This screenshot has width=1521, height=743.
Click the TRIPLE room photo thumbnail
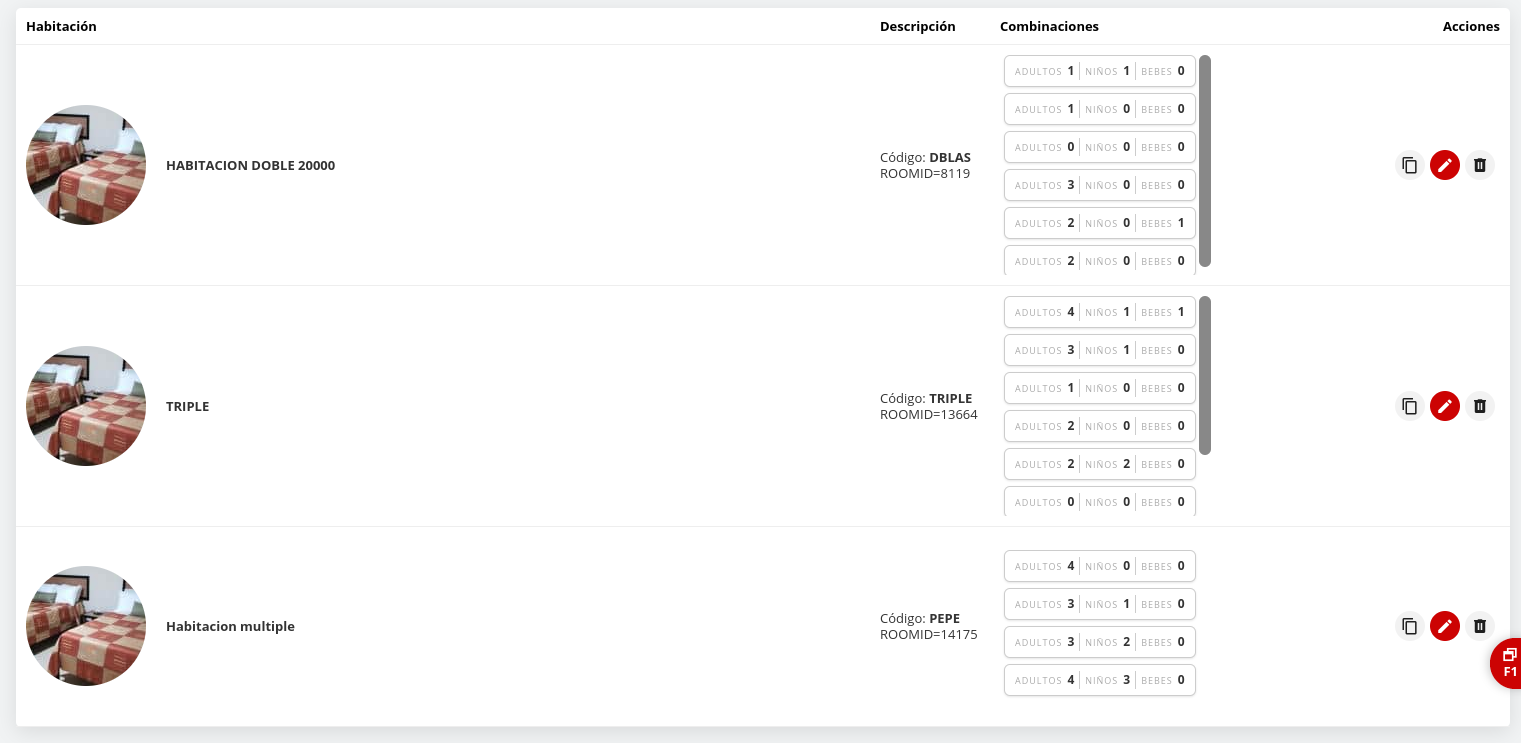point(86,406)
